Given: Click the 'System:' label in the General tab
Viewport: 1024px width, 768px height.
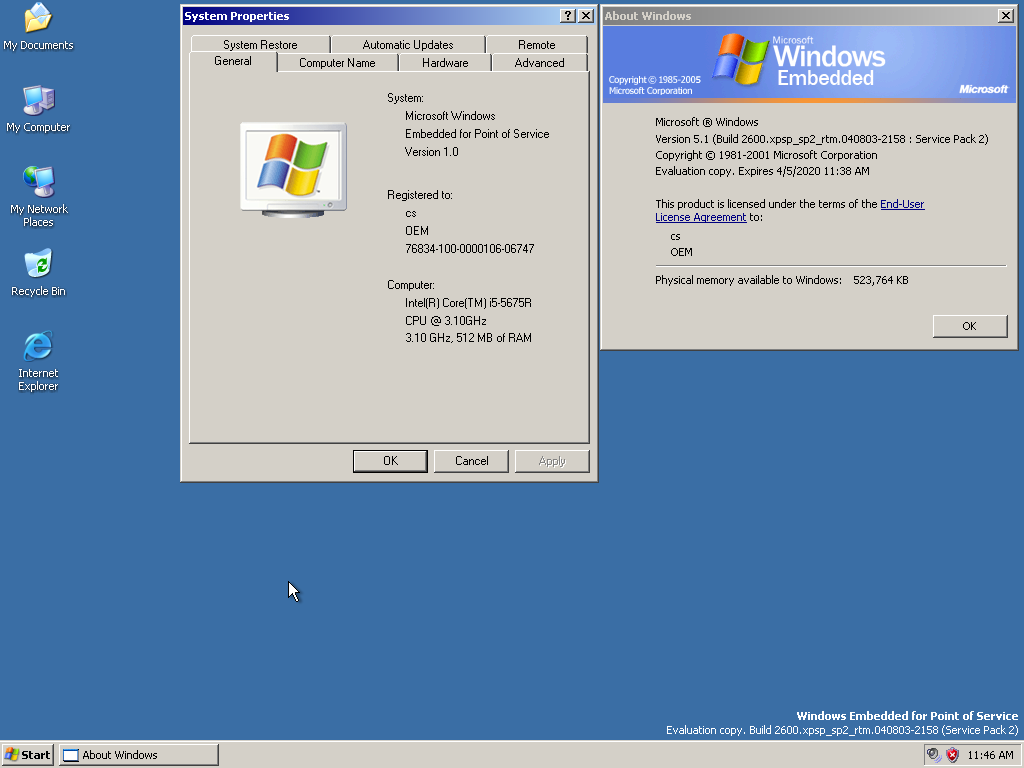Looking at the screenshot, I should (405, 98).
